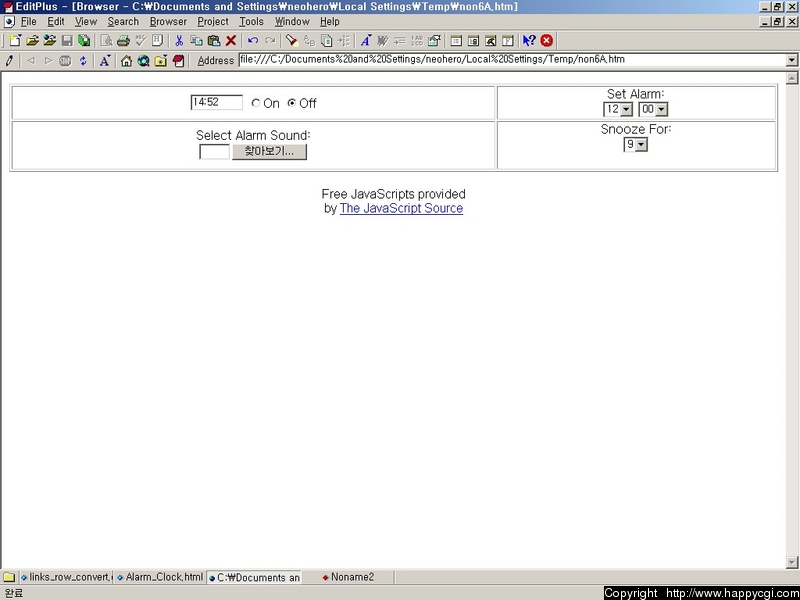Viewport: 800px width, 600px height.
Task: Expand the Address bar dropdown arrow
Action: (791, 60)
